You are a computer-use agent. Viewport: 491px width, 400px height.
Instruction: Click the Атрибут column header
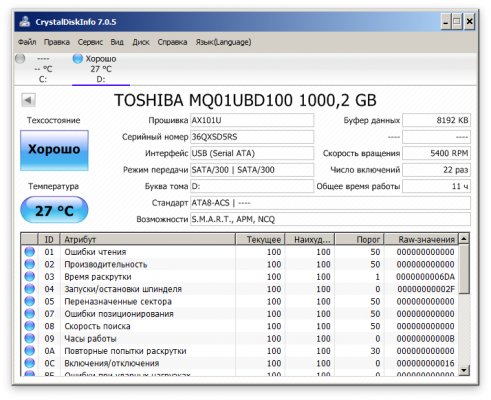pyautogui.click(x=147, y=239)
